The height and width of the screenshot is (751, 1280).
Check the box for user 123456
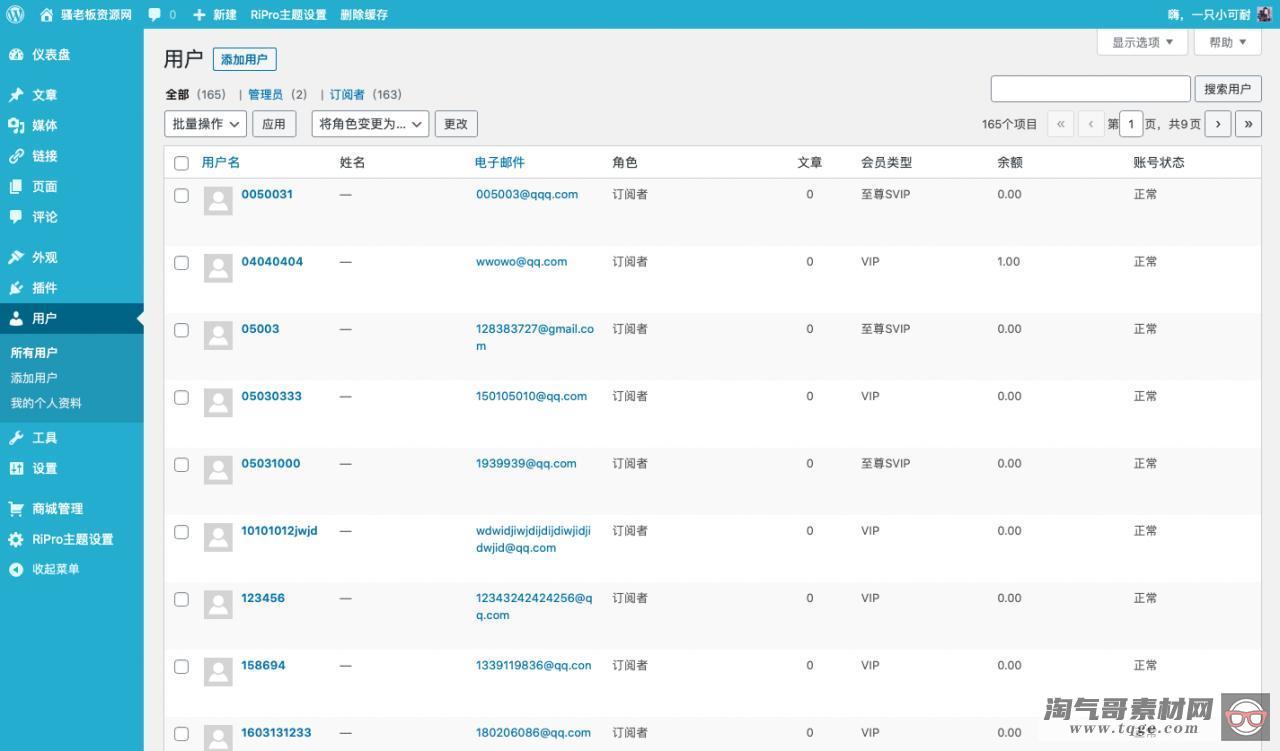click(181, 599)
